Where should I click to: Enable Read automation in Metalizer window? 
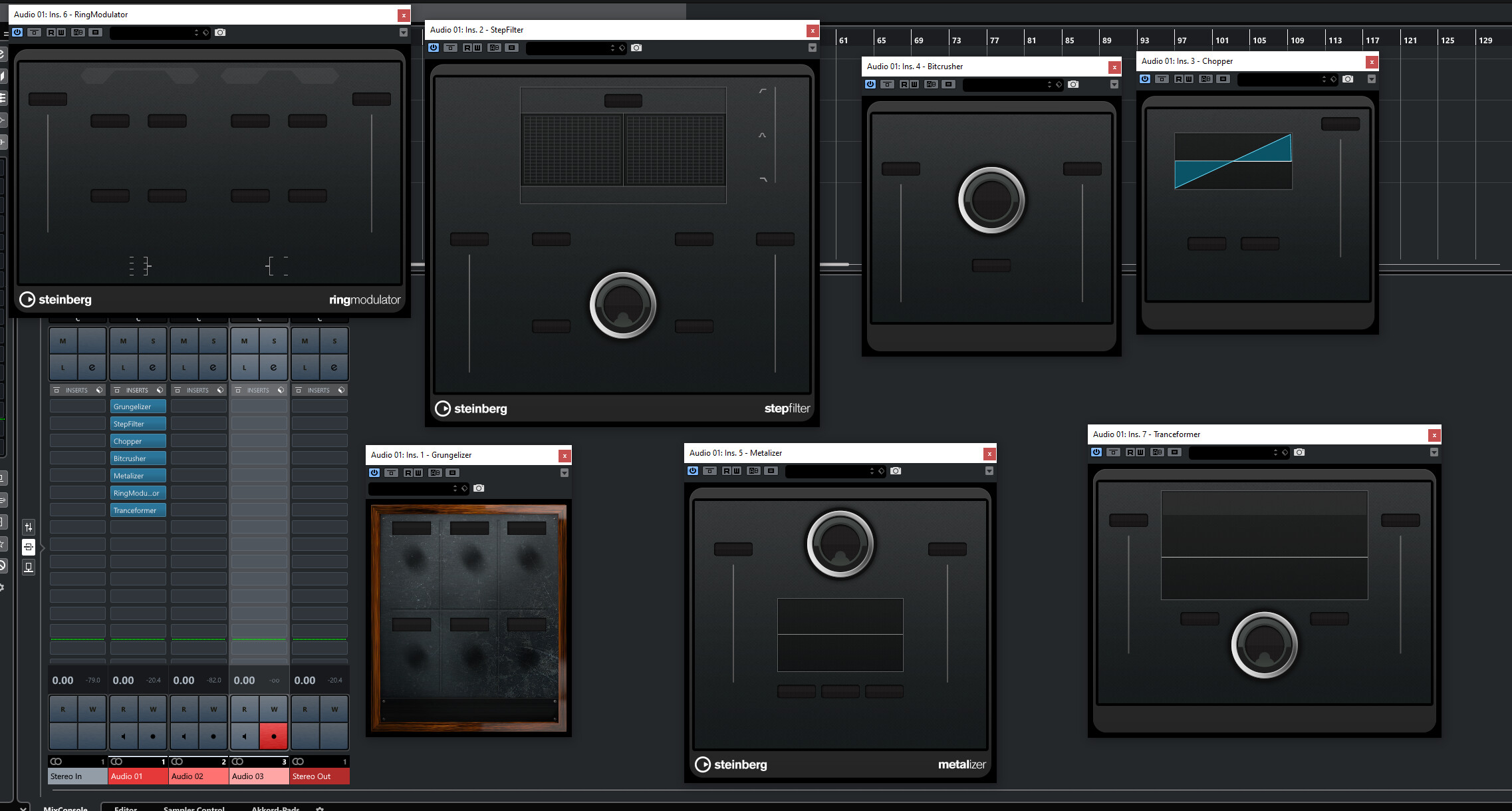click(x=727, y=471)
